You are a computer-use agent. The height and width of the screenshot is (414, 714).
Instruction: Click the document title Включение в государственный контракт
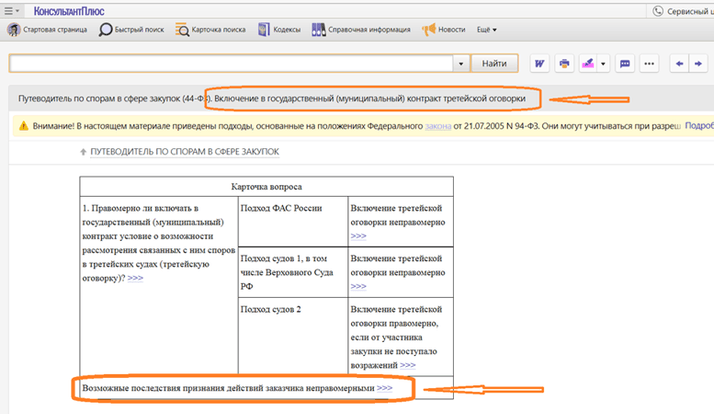pyautogui.click(x=370, y=98)
